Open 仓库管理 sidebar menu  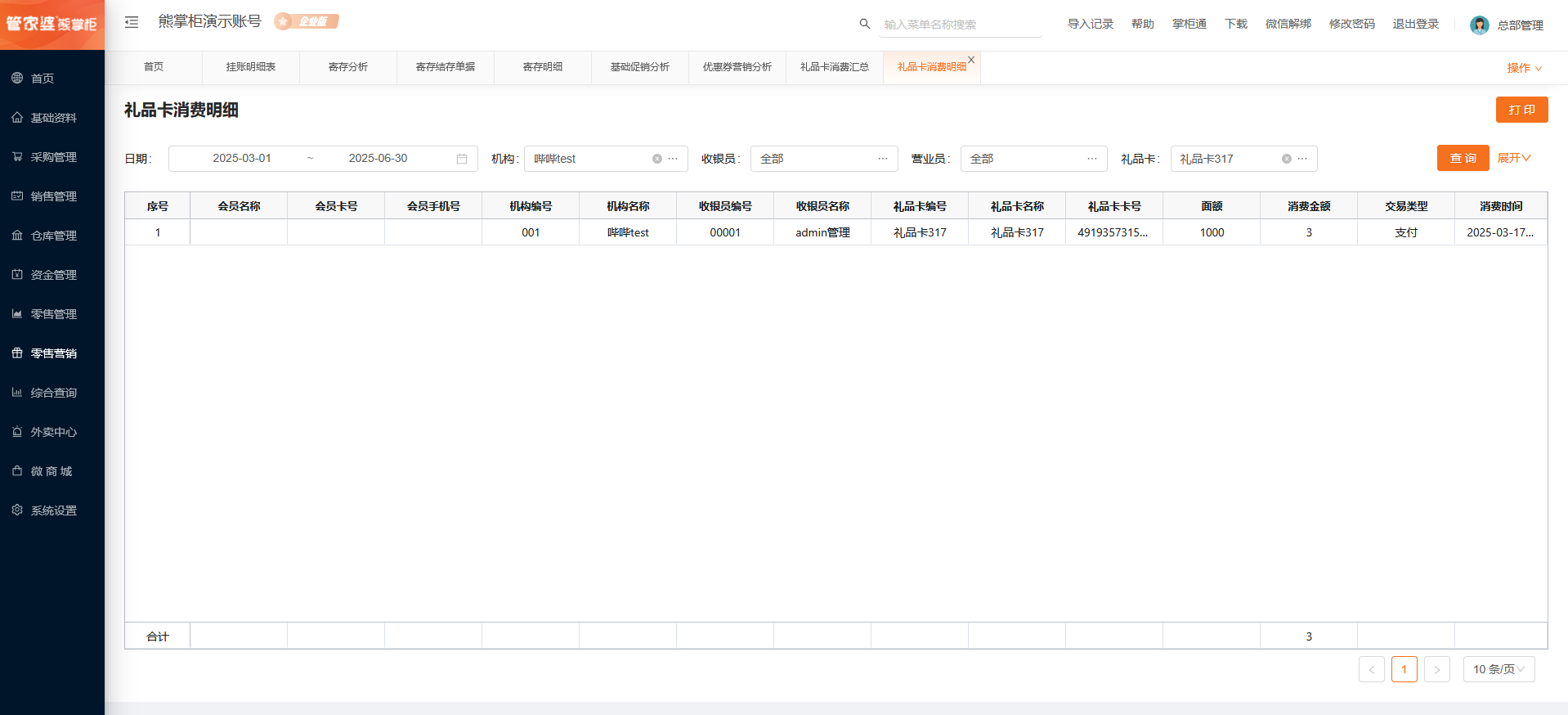[52, 236]
